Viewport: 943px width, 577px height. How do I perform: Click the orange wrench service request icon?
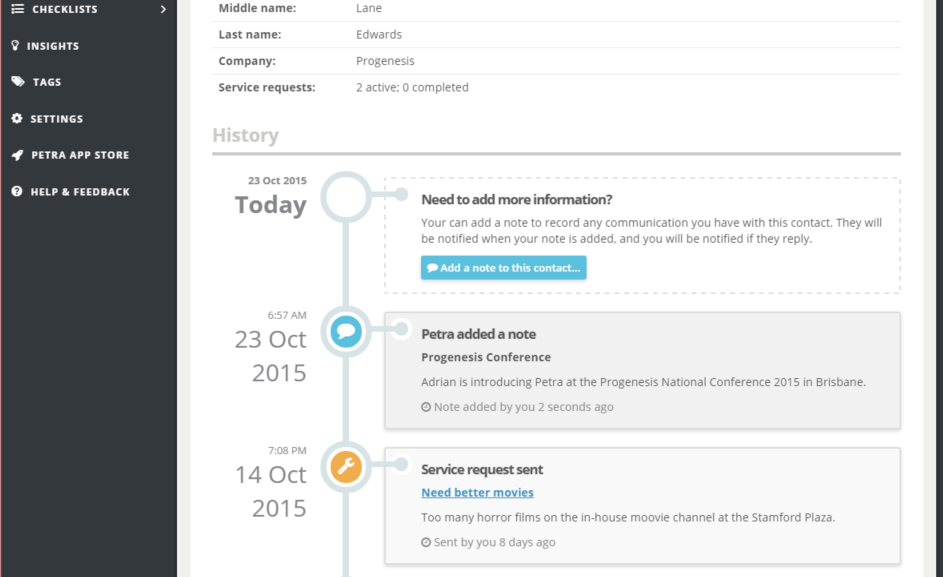tap(346, 467)
